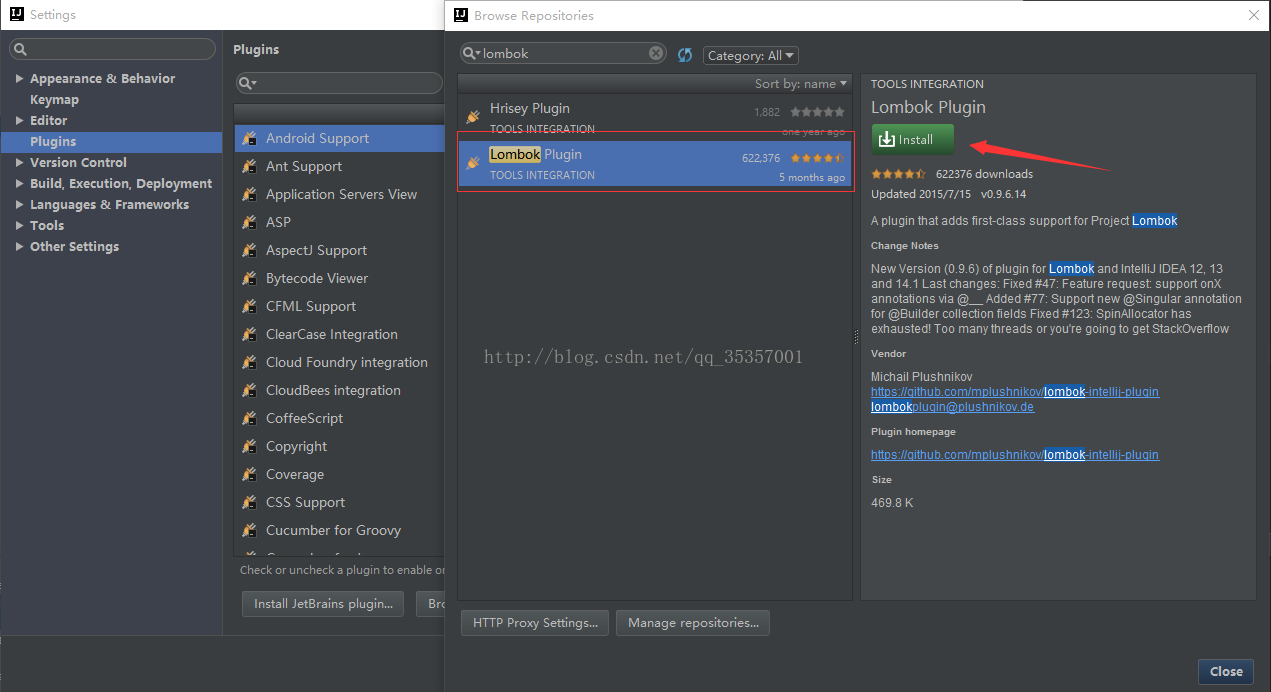The width and height of the screenshot is (1271, 692).
Task: Expand Appearance & Behavior in the Settings tree
Action: pos(20,79)
